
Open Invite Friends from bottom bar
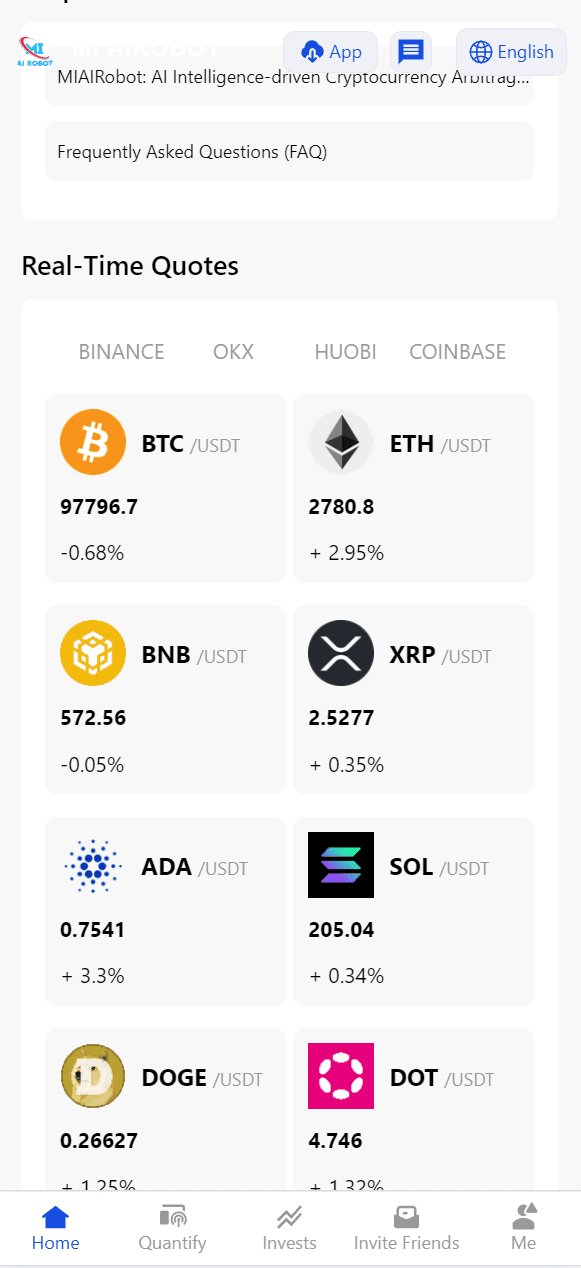406,1229
